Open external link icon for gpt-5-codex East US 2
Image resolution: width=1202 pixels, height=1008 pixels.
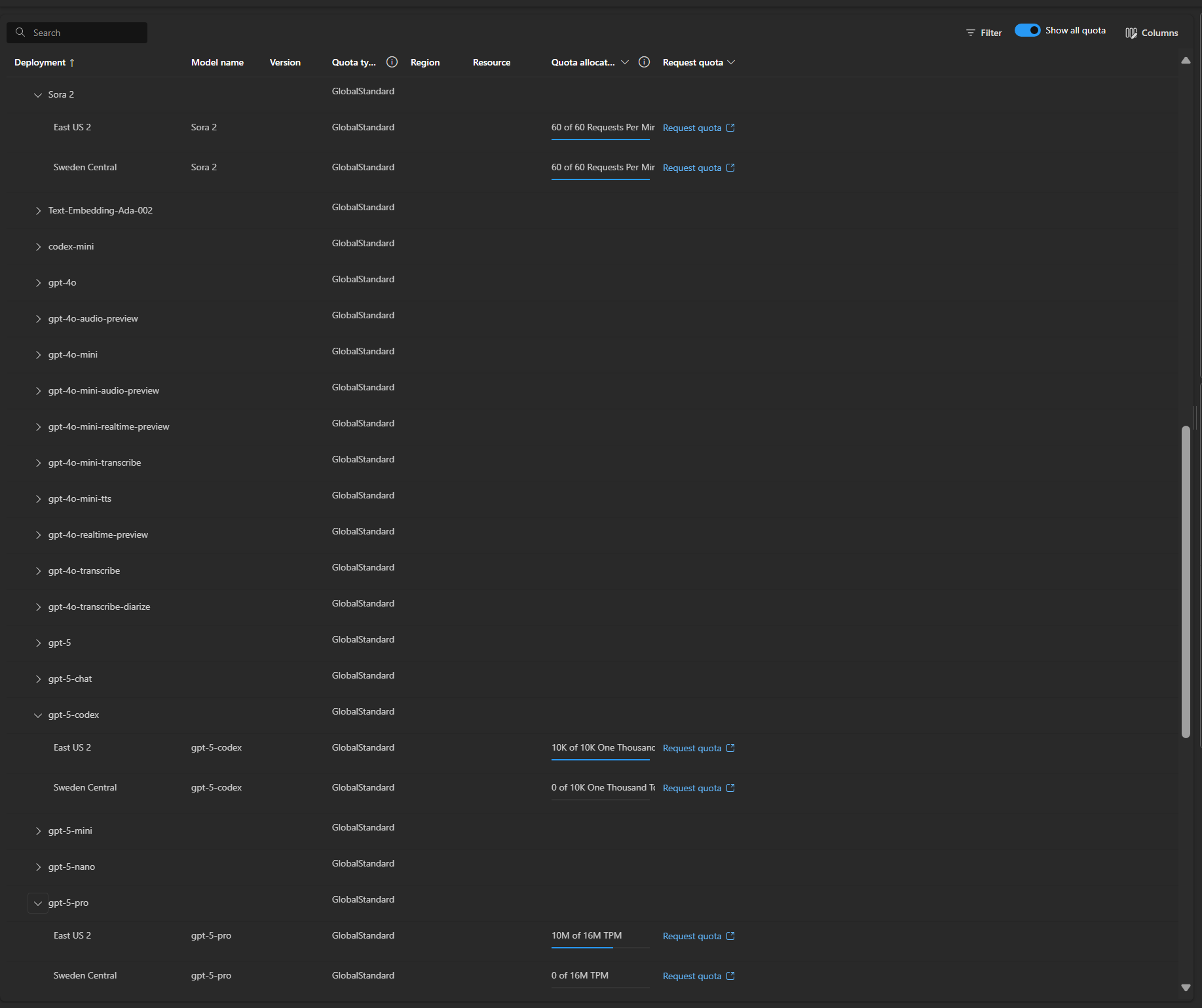pos(731,748)
